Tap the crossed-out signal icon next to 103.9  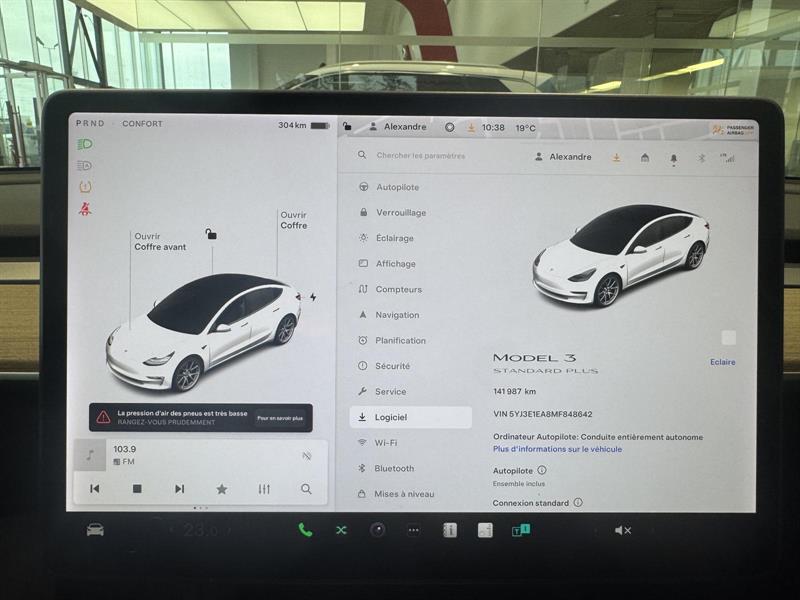307,456
